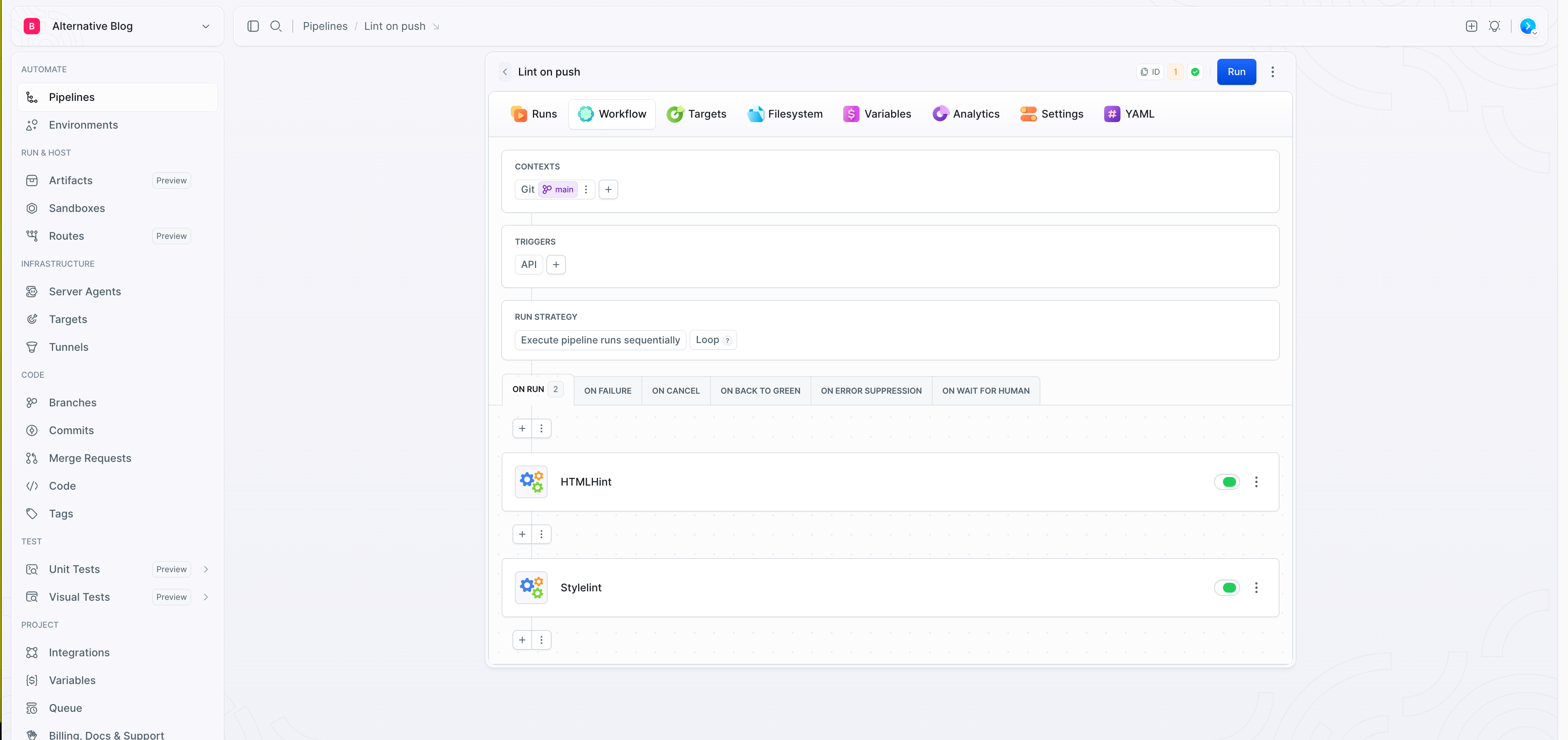This screenshot has height=740, width=1568.
Task: Open notifications bell icon
Action: pyautogui.click(x=1494, y=26)
